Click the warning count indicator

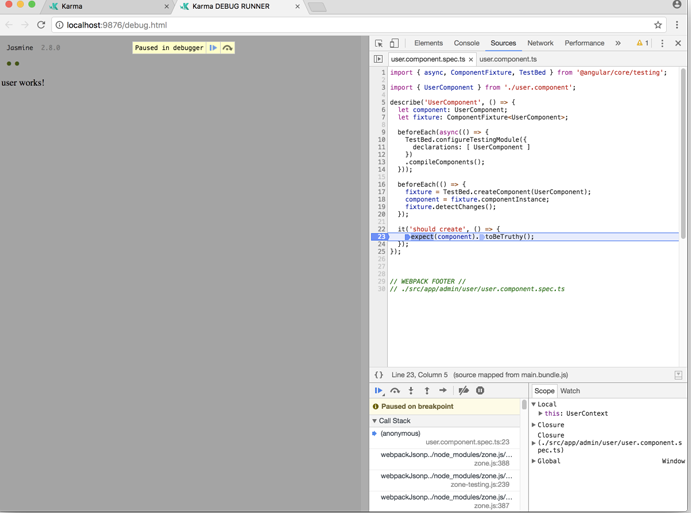[642, 43]
